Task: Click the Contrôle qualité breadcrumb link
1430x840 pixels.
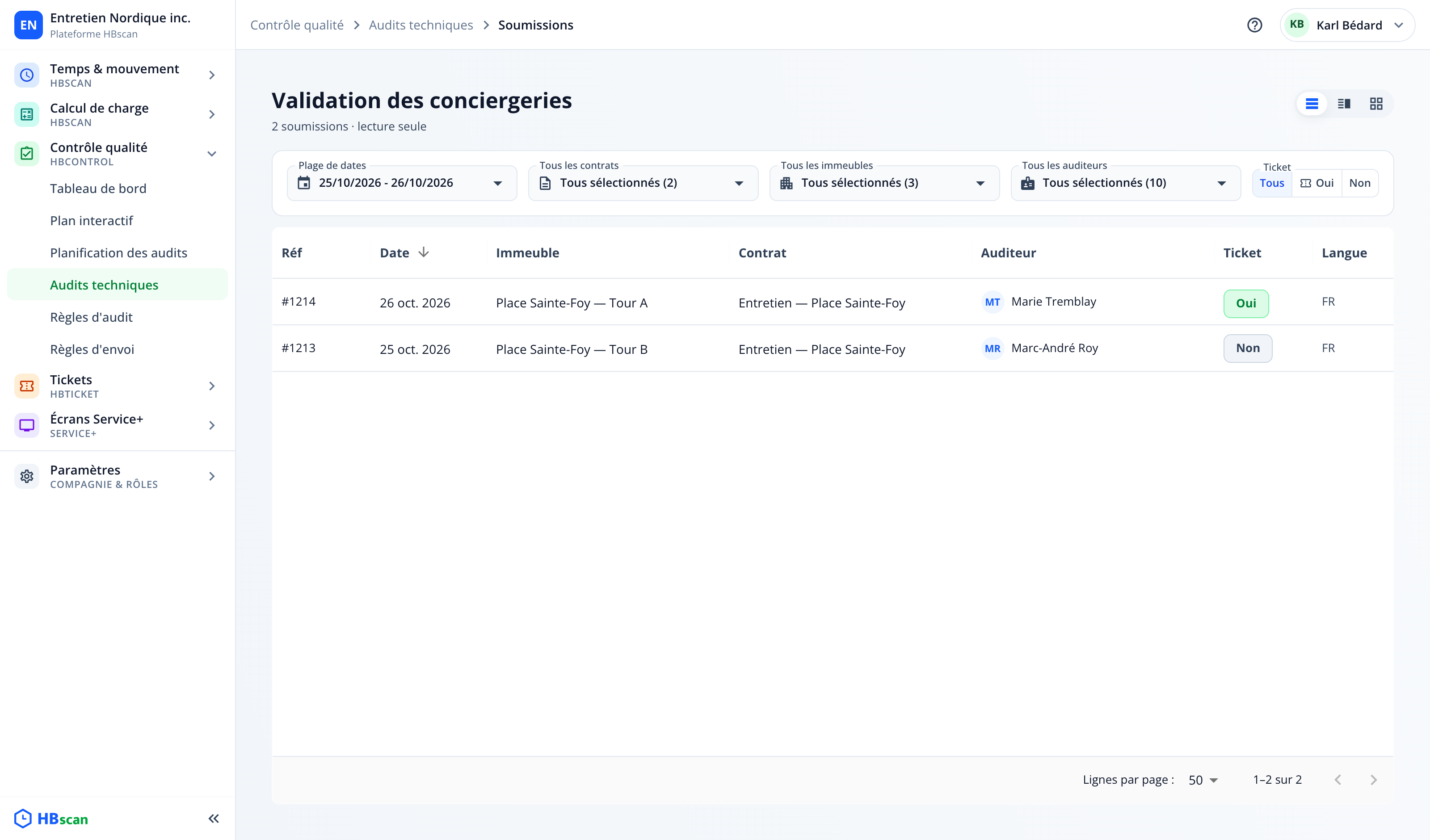Action: pyautogui.click(x=297, y=25)
